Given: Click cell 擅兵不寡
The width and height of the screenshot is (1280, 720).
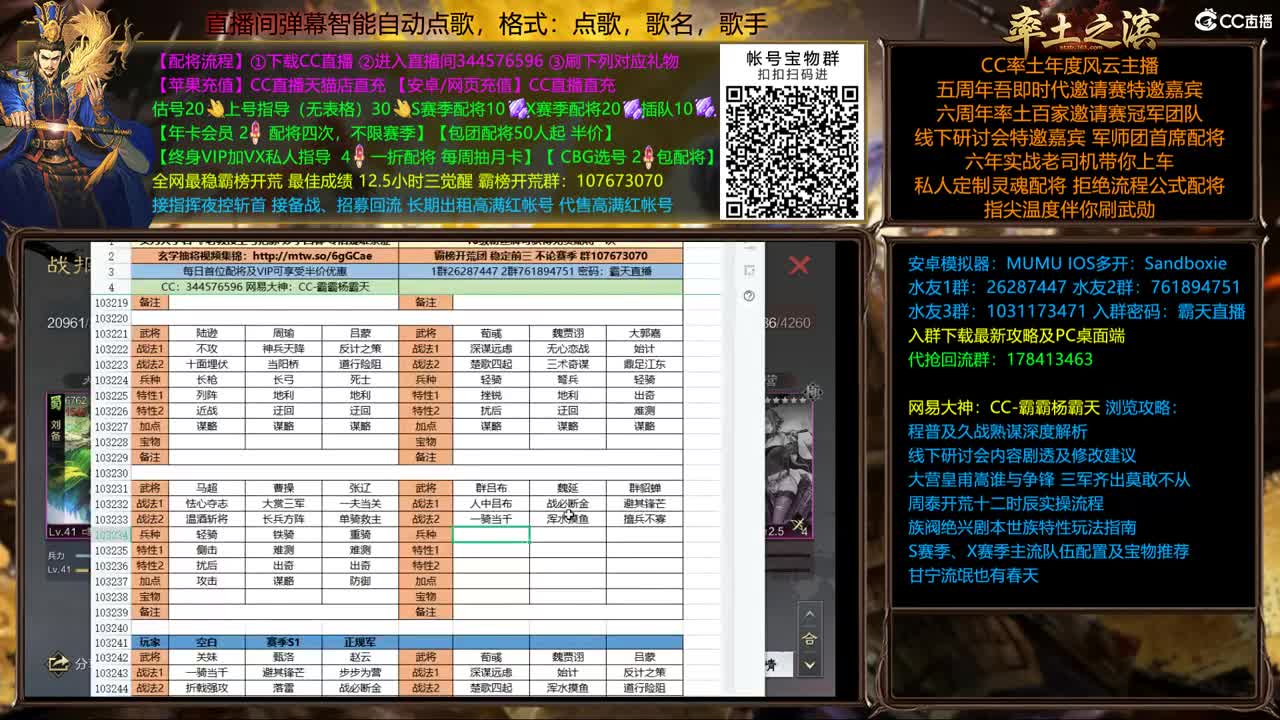Looking at the screenshot, I should point(644,519).
